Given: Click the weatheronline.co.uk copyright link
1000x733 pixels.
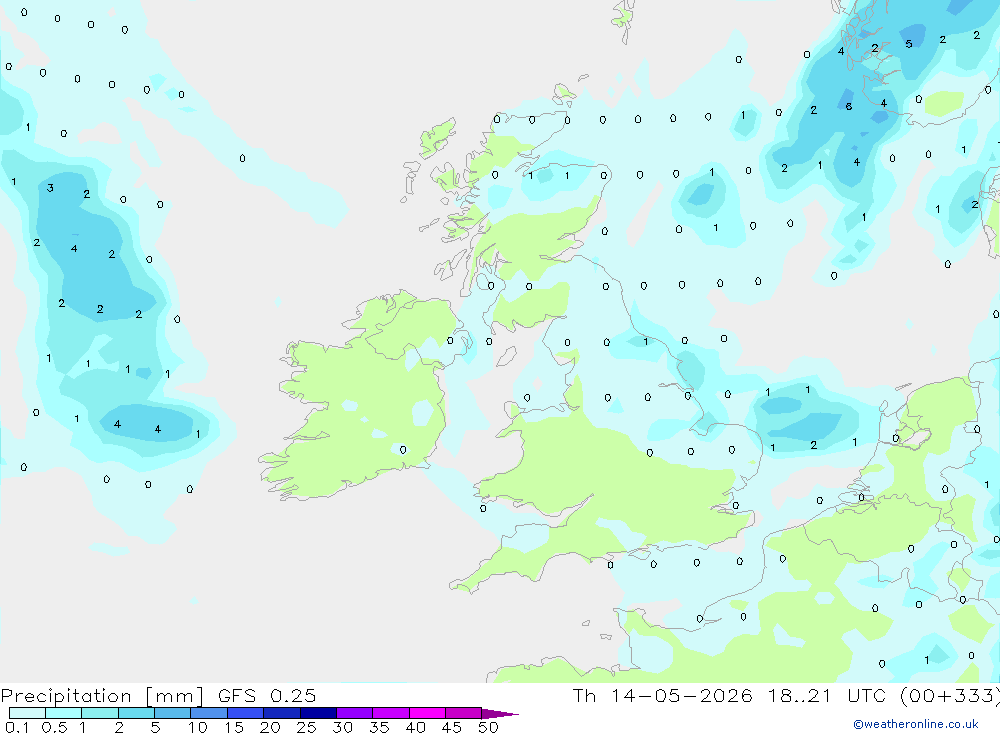Looking at the screenshot, I should click(x=916, y=723).
